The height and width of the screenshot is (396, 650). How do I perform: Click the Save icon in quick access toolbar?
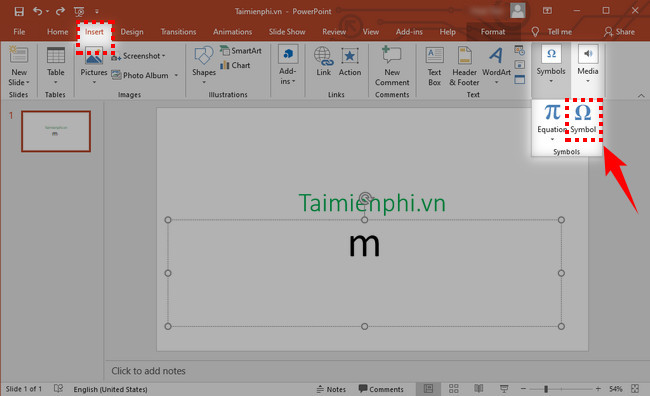pos(19,11)
